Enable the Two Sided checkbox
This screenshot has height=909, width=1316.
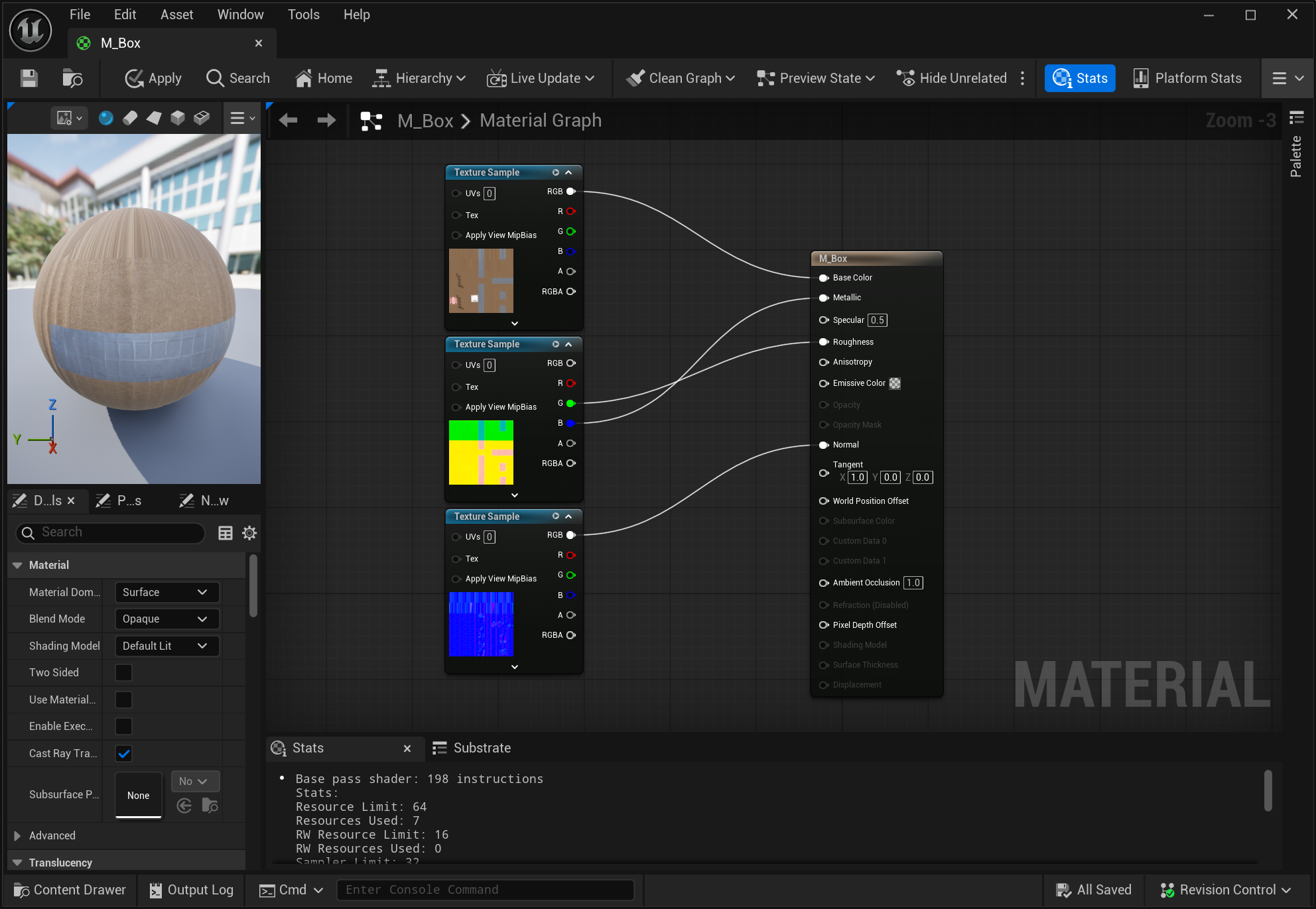(x=123, y=672)
